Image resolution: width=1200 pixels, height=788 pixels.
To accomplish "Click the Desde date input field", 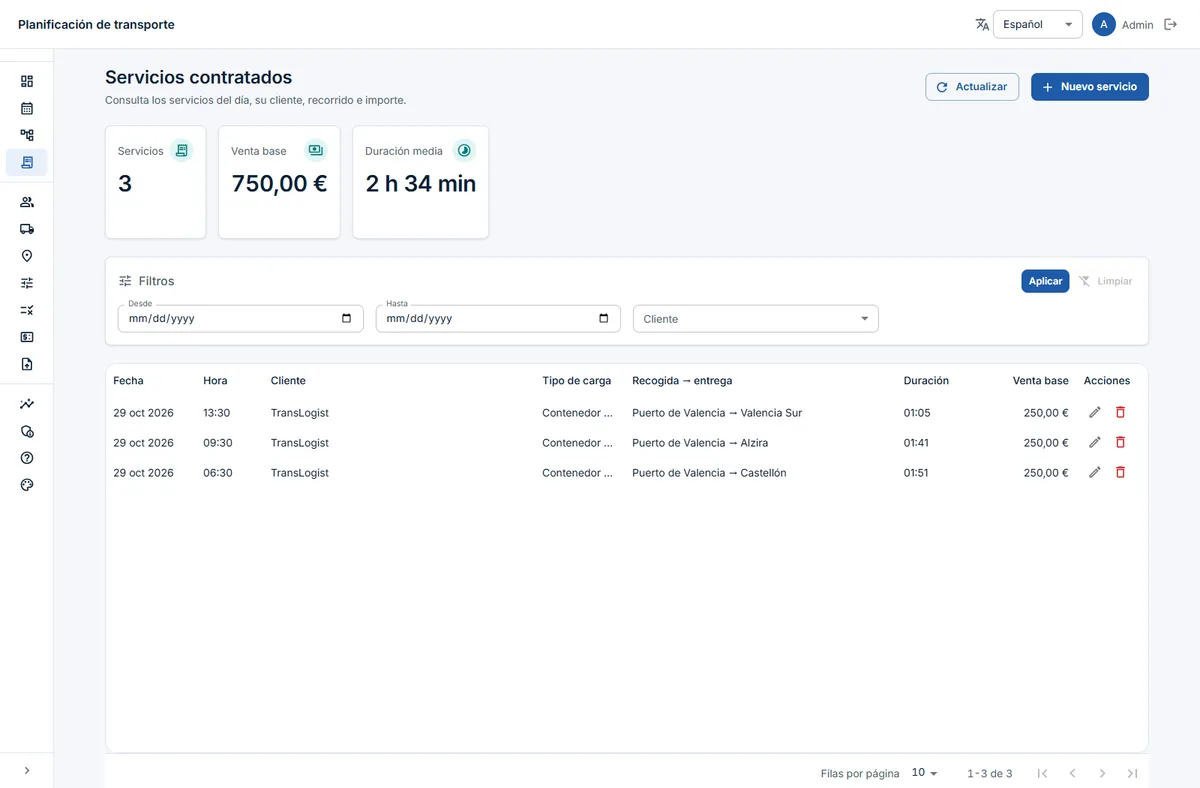I will [241, 319].
